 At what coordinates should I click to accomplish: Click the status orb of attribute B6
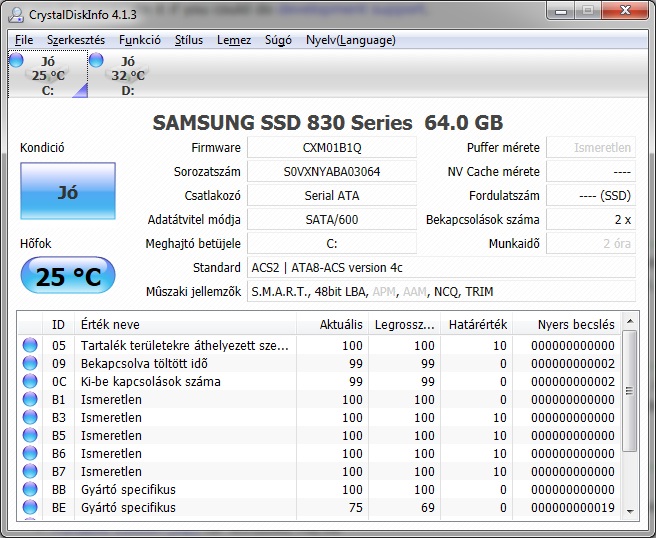pos(30,453)
